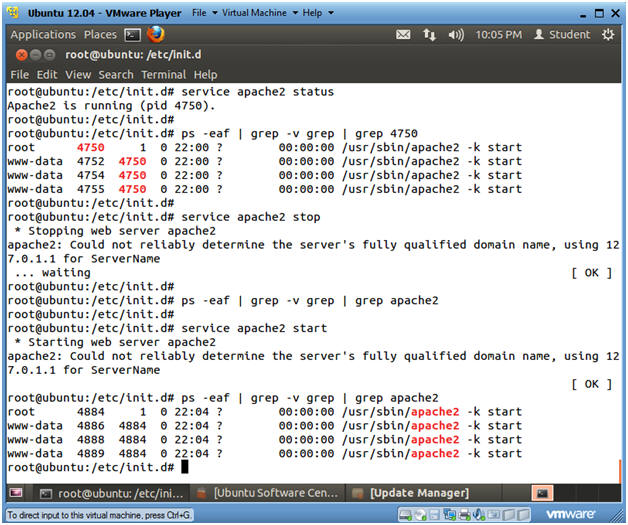
Task: Click '* Stopping web server apache2' line
Action: [x=115, y=231]
